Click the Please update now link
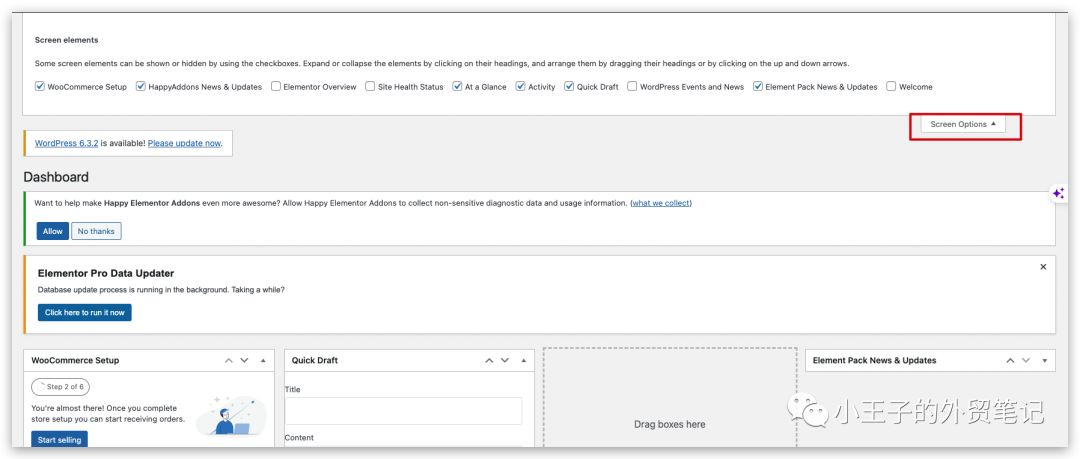The image size is (1080, 459). pyautogui.click(x=184, y=143)
